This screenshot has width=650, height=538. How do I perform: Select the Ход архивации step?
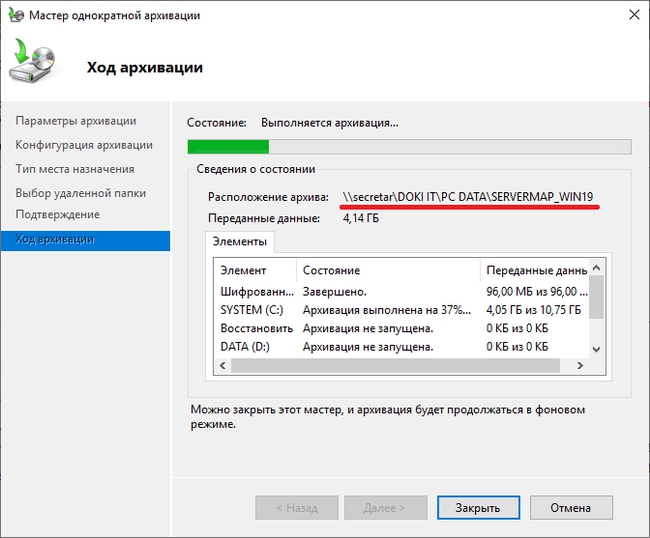[54, 239]
